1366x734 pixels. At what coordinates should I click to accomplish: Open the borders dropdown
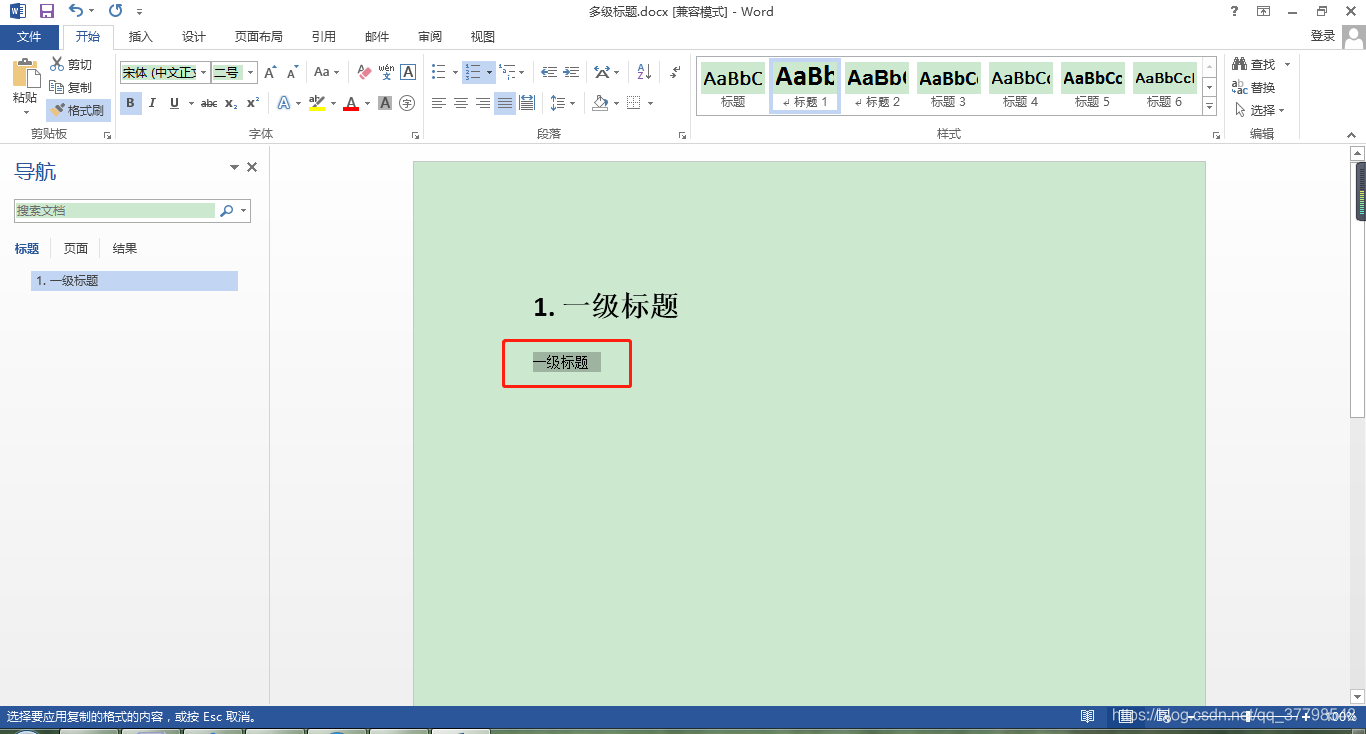(x=650, y=103)
